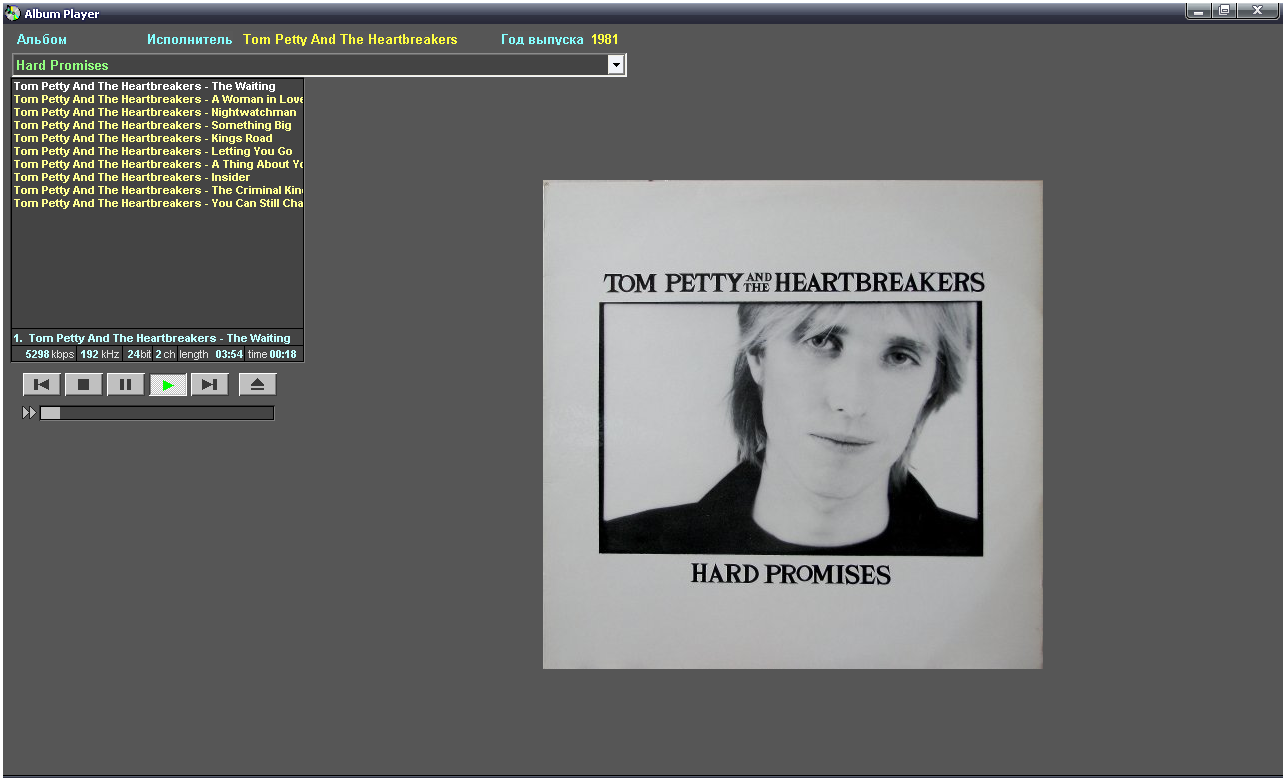Select the track The Waiting

pos(158,86)
